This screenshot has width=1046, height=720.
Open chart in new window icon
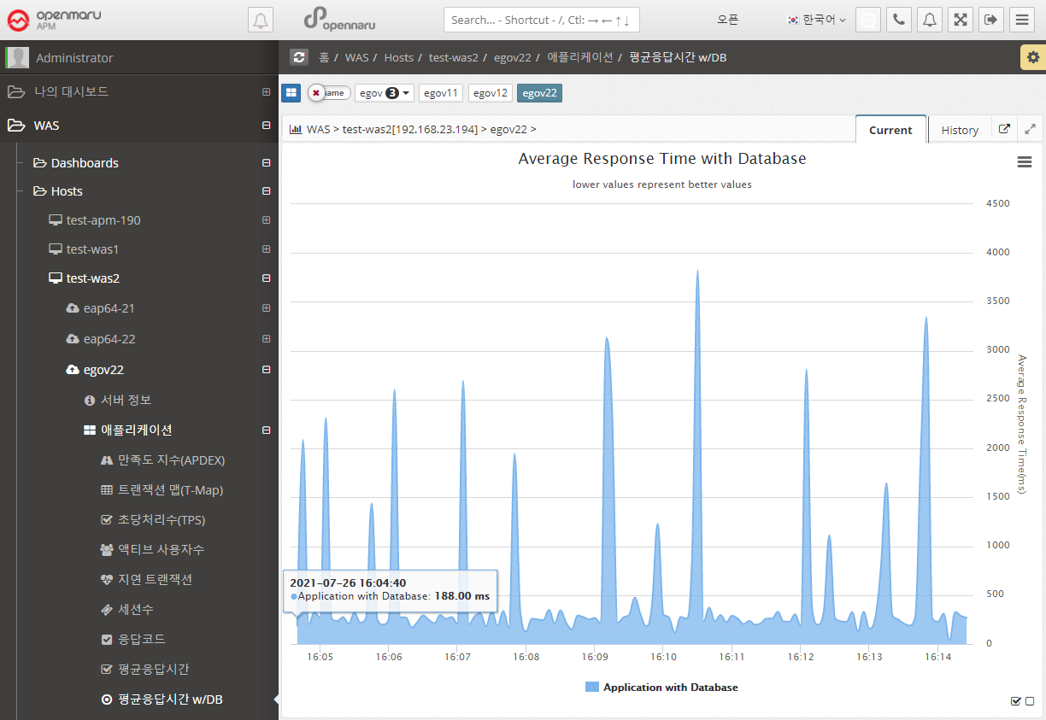coord(1005,129)
